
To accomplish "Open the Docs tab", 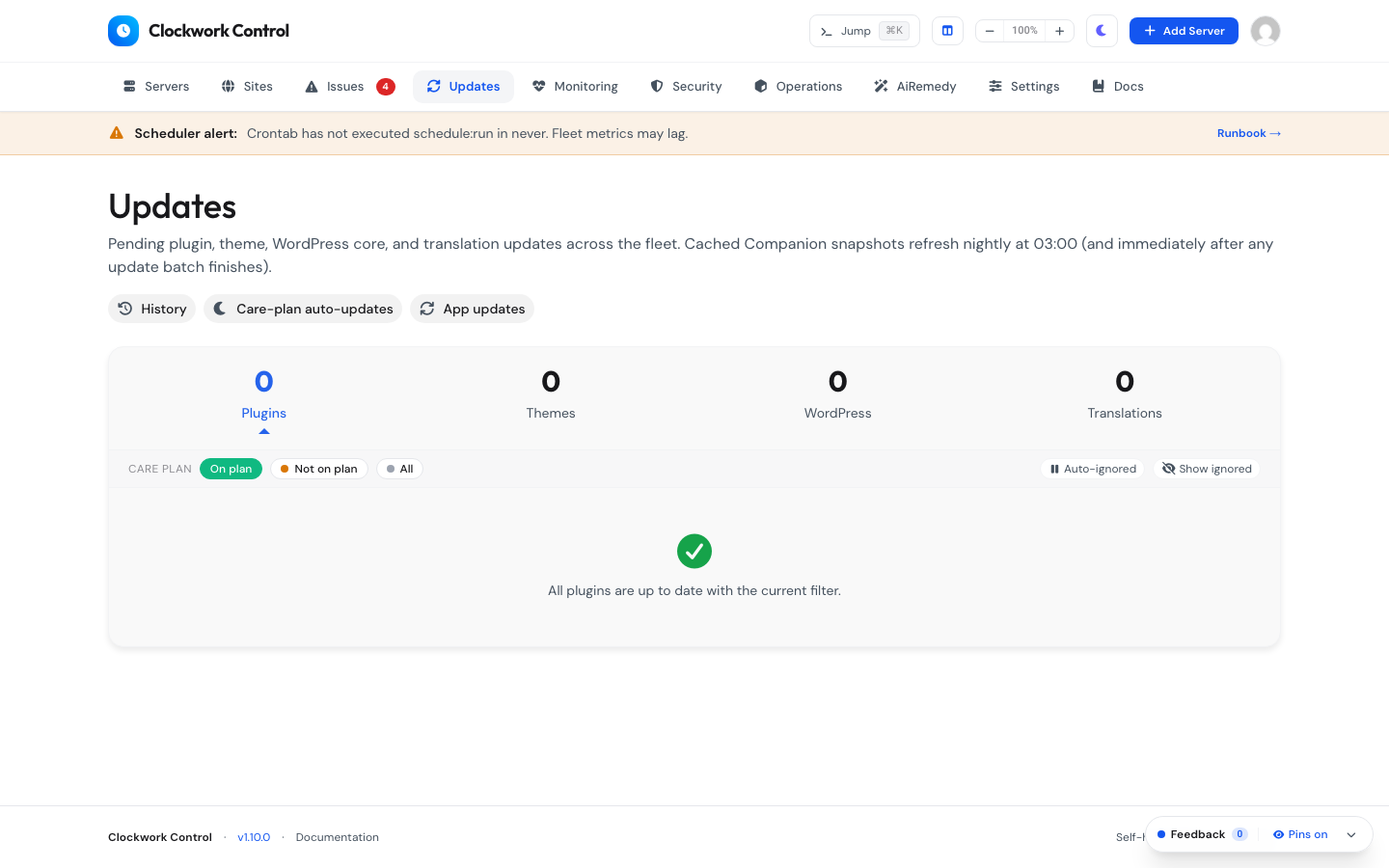I will tap(1118, 87).
